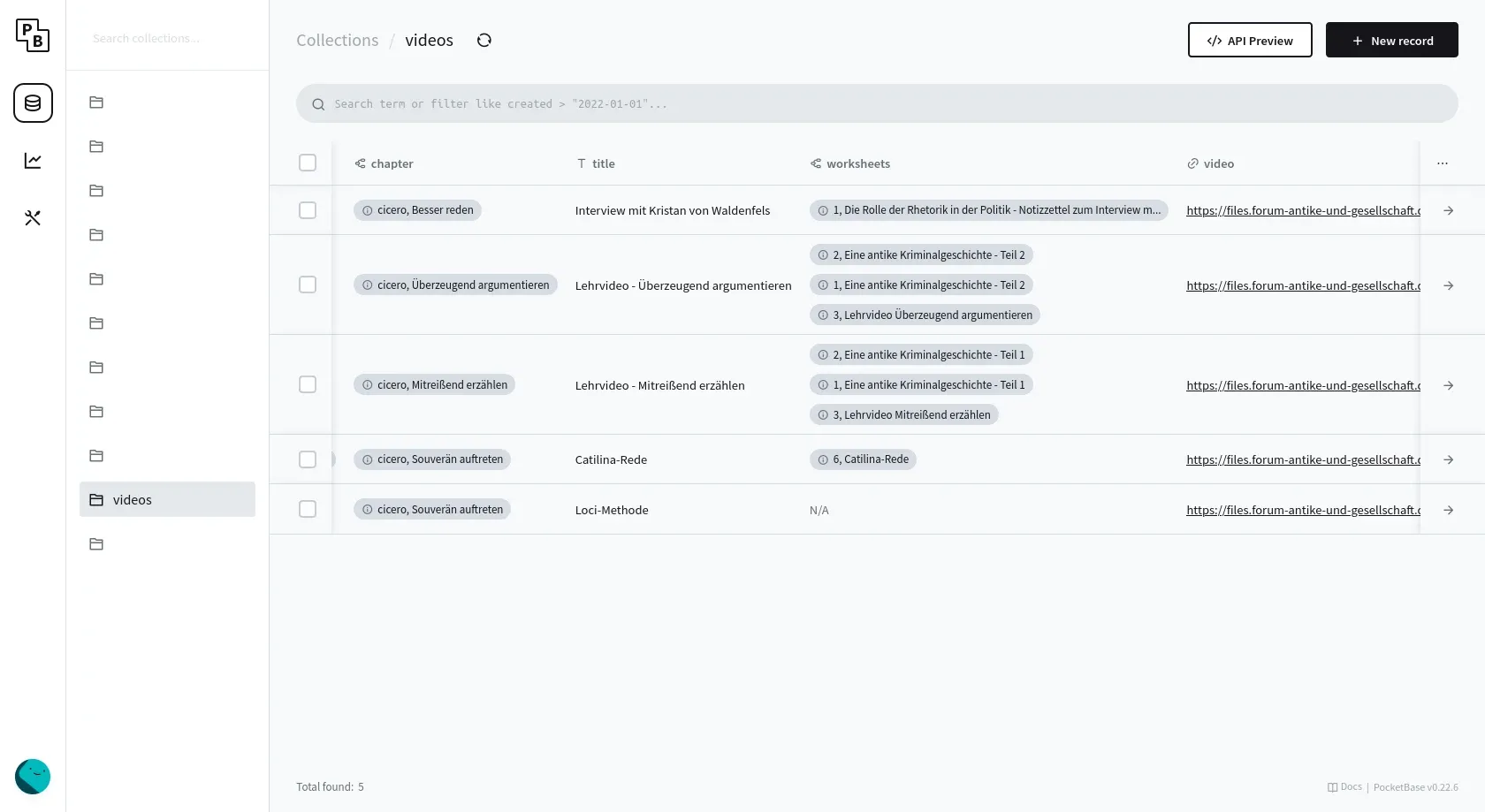Open the Lehrvideo - Mitreißend erzählen record arrow
Viewport: 1485px width, 812px height.
tap(1448, 385)
